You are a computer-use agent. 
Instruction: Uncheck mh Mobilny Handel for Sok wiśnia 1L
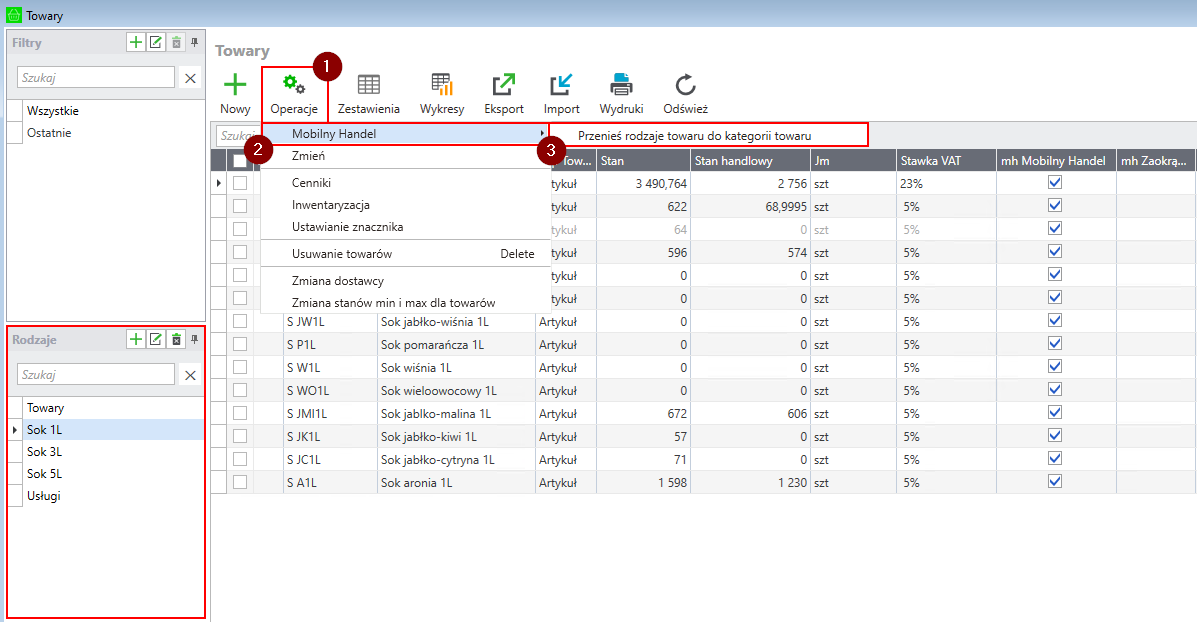click(x=1054, y=367)
